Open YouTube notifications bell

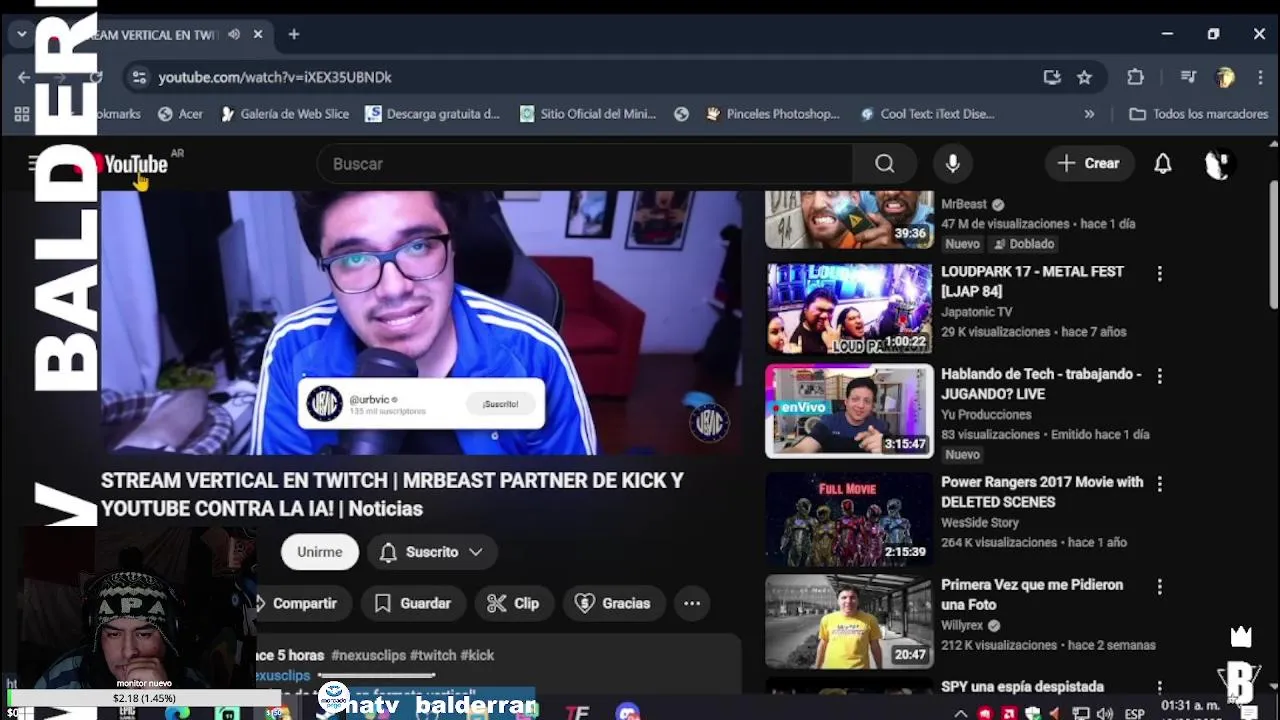tap(1162, 163)
